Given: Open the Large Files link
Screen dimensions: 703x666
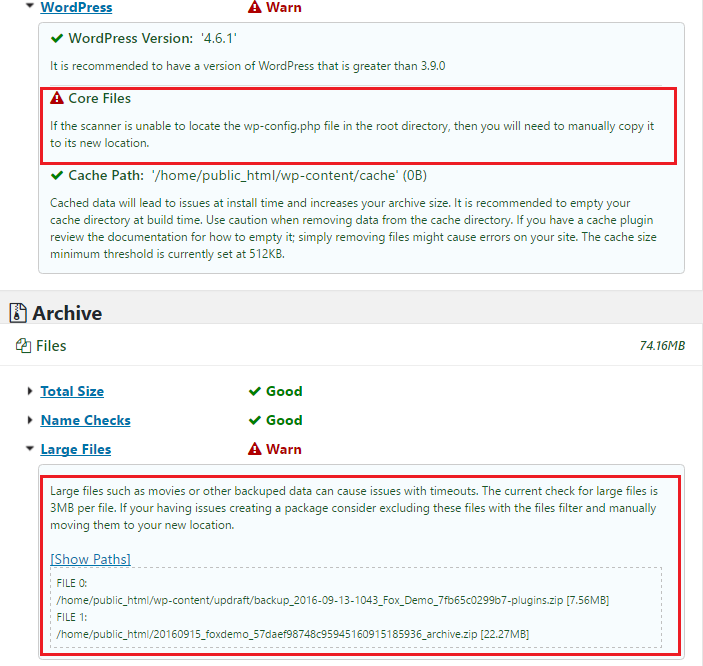Looking at the screenshot, I should tap(76, 449).
